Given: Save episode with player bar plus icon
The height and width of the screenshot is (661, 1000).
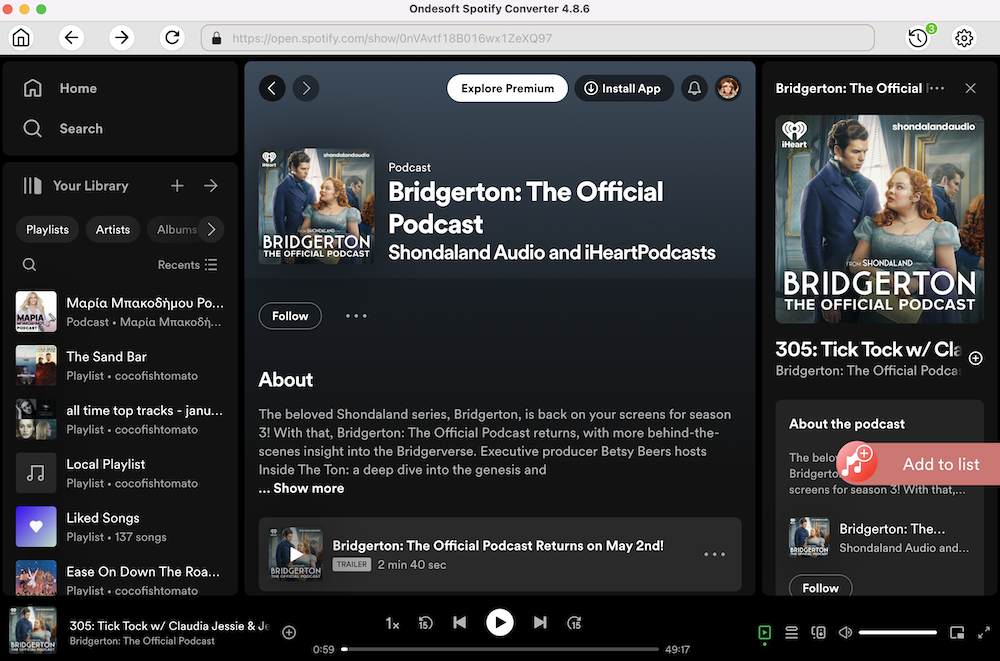Looking at the screenshot, I should [289, 632].
